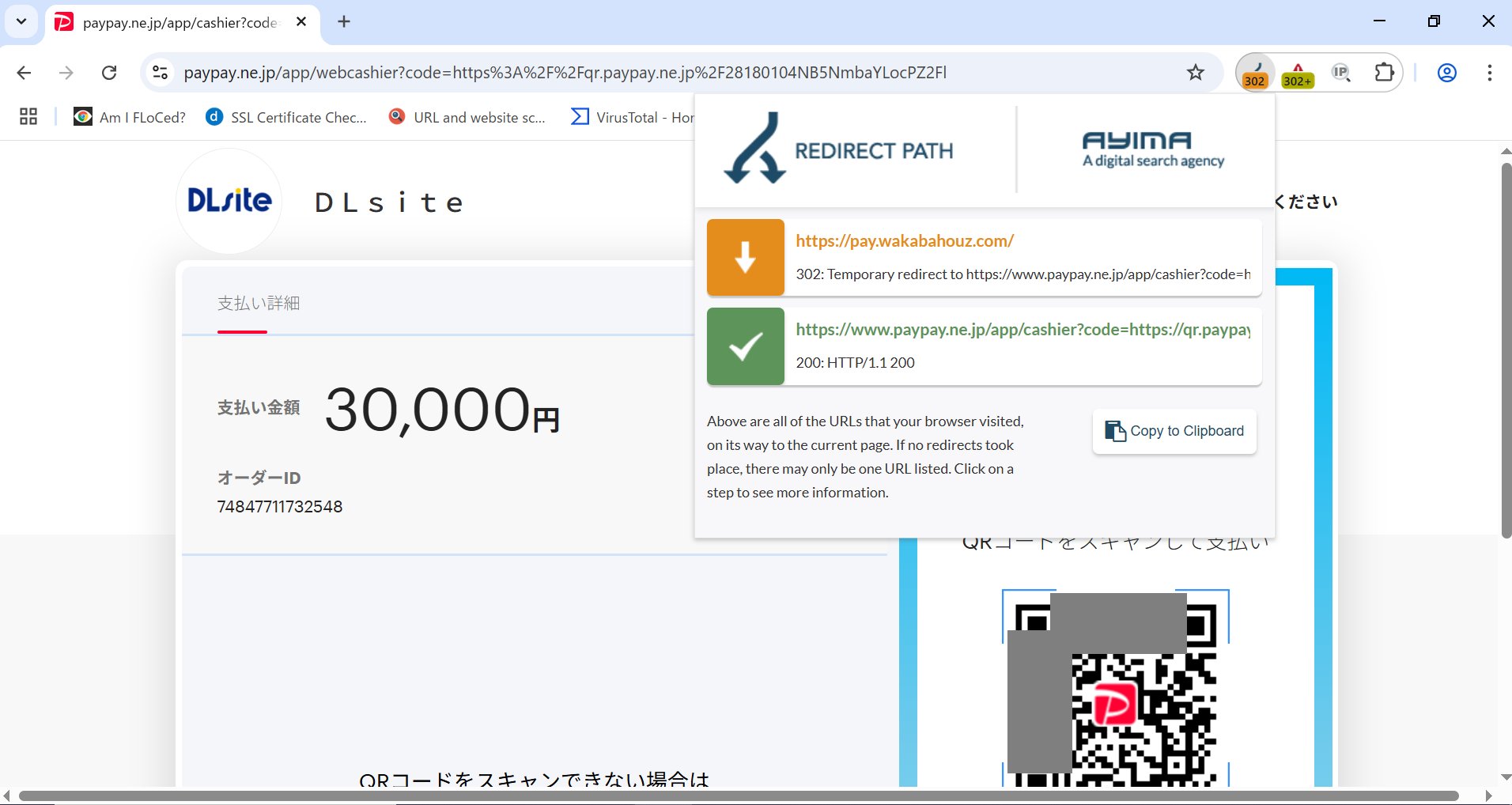Open the Chrome profile icon
This screenshot has width=1512, height=805.
point(1447,73)
